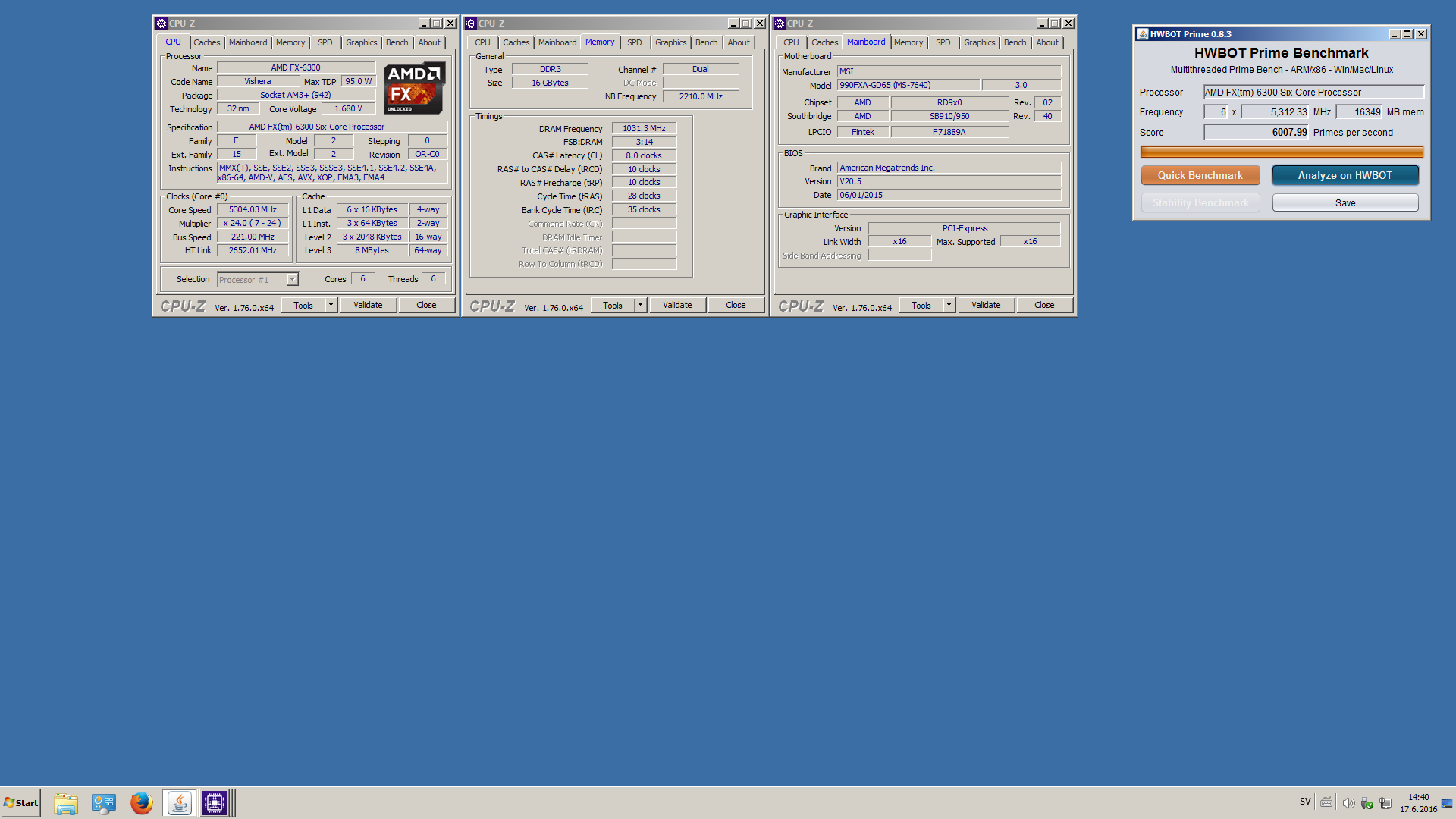
Task: Switch to the Java HWBOT Prime taskbar icon
Action: pos(179,803)
